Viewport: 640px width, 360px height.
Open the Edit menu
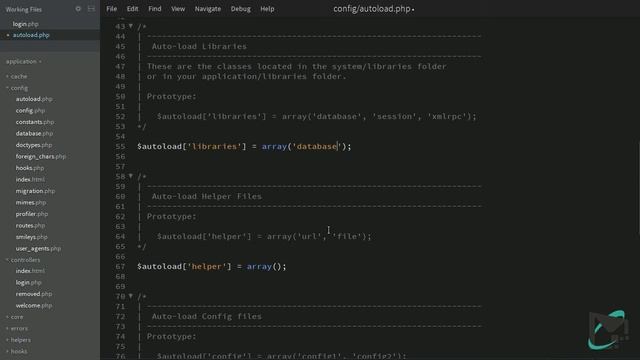tap(132, 9)
